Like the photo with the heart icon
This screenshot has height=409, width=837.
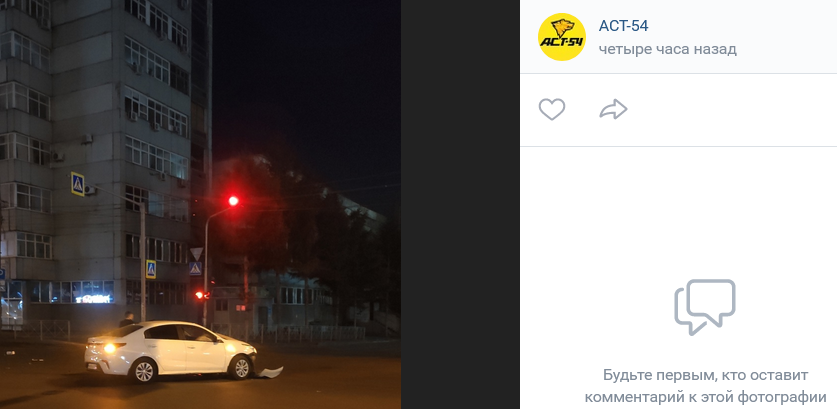(x=551, y=109)
